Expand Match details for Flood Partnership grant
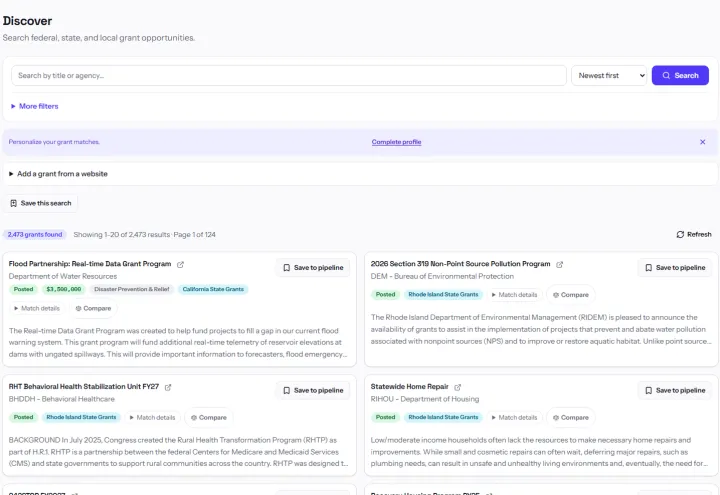The height and width of the screenshot is (495, 720). [37, 308]
